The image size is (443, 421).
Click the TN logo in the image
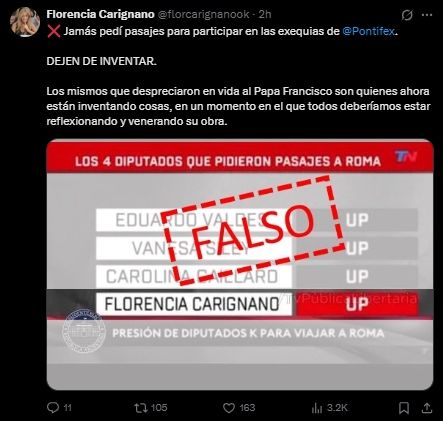click(406, 156)
